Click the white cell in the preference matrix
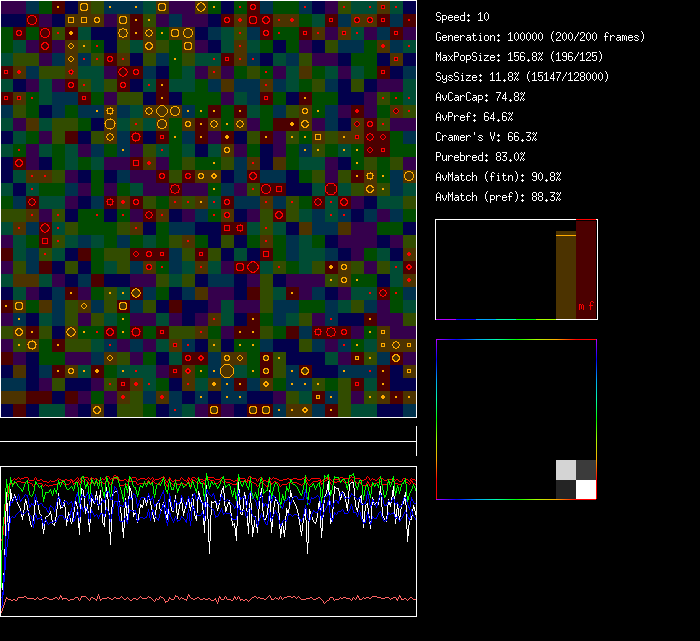The height and width of the screenshot is (641, 700). coord(586,489)
